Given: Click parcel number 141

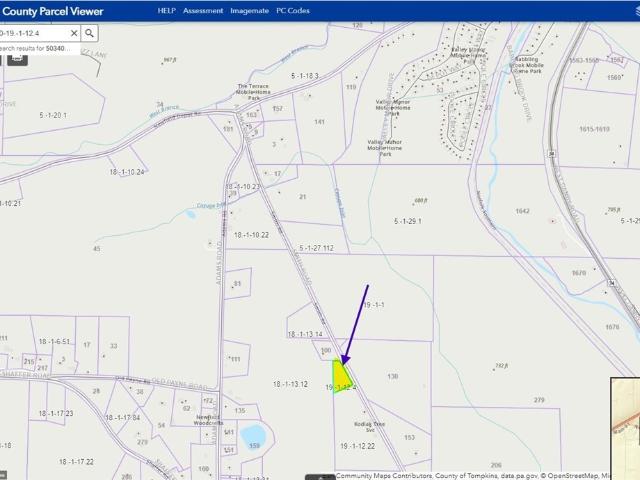Looking at the screenshot, I should point(319,122).
